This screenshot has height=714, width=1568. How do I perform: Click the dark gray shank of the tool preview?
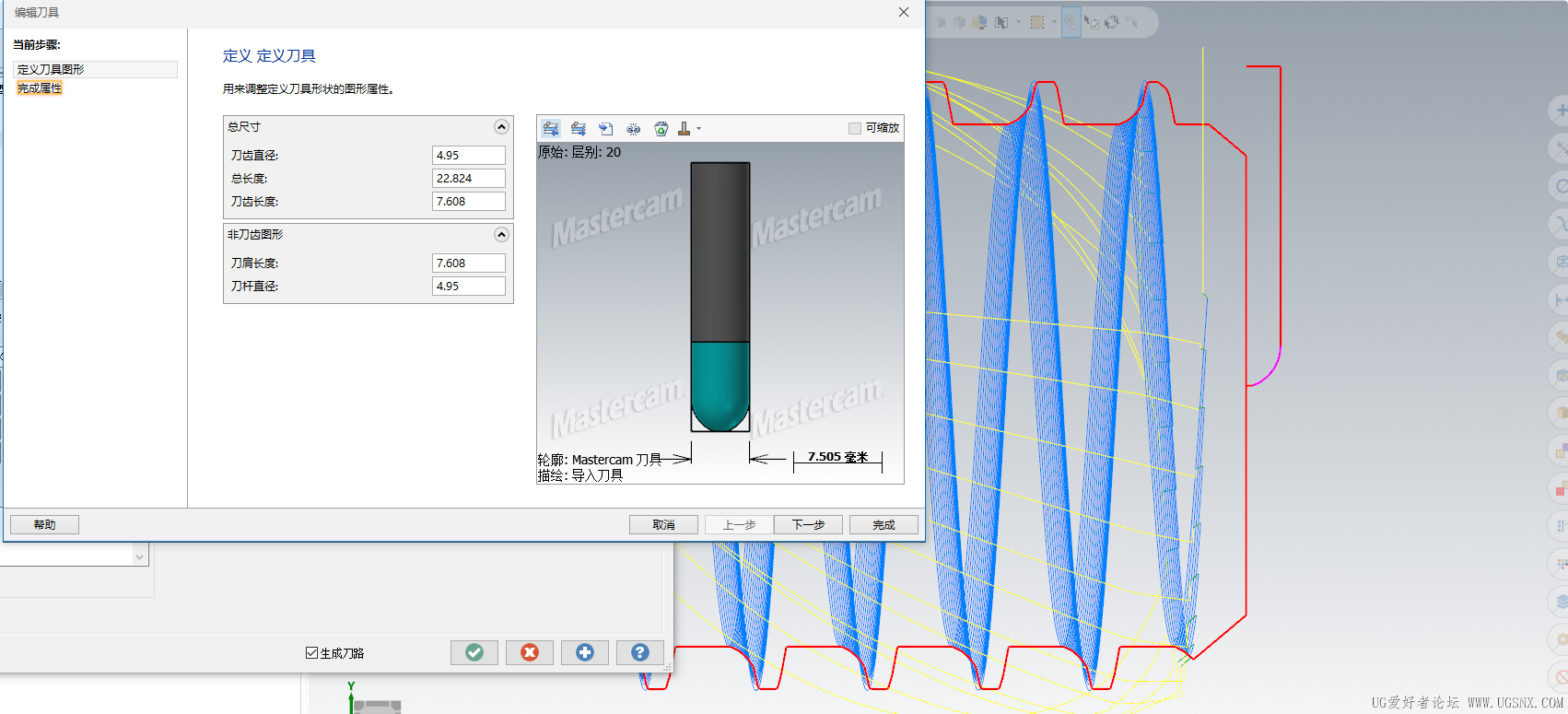[720, 252]
